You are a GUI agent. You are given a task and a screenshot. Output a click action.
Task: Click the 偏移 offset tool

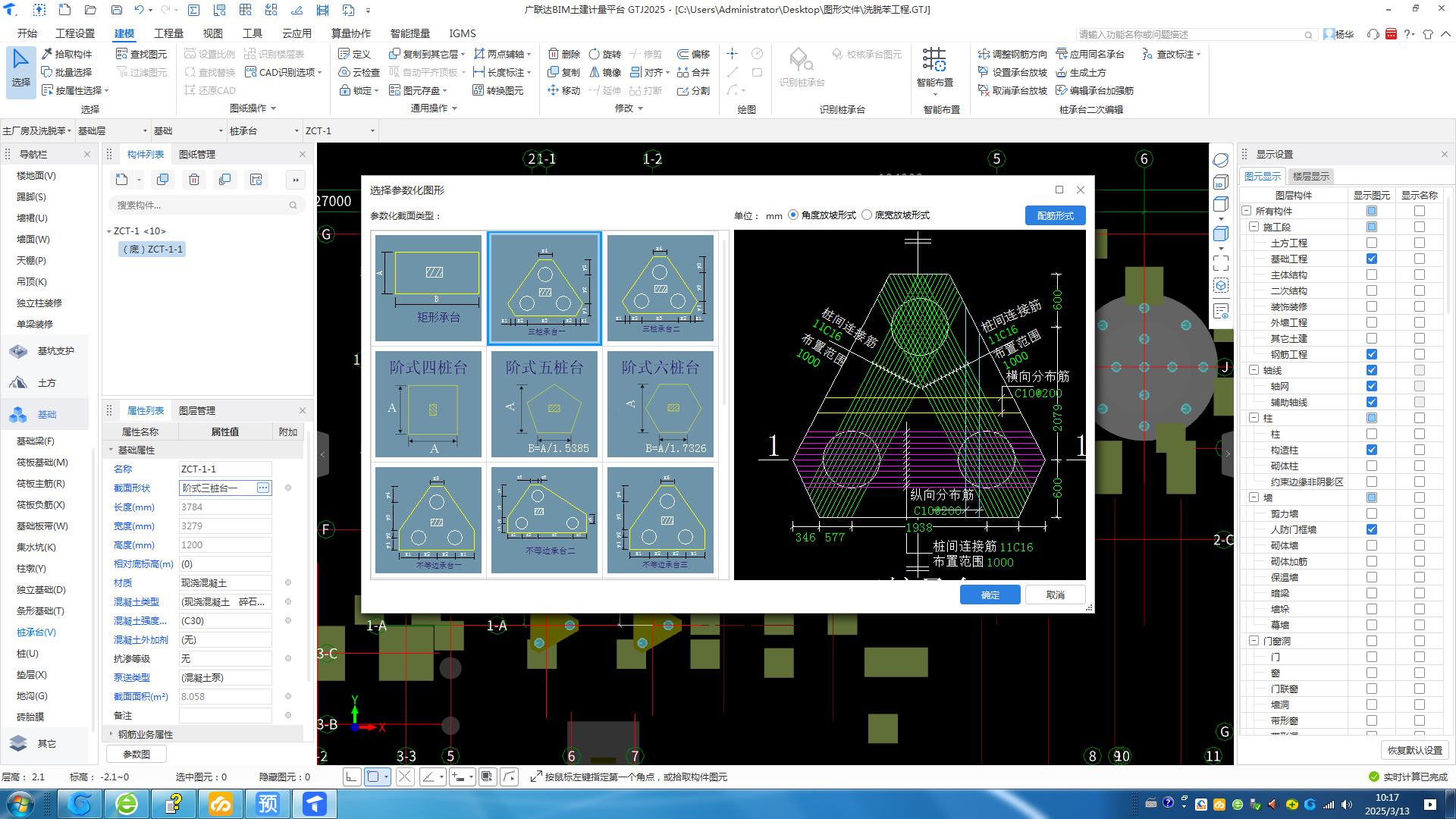pos(694,54)
